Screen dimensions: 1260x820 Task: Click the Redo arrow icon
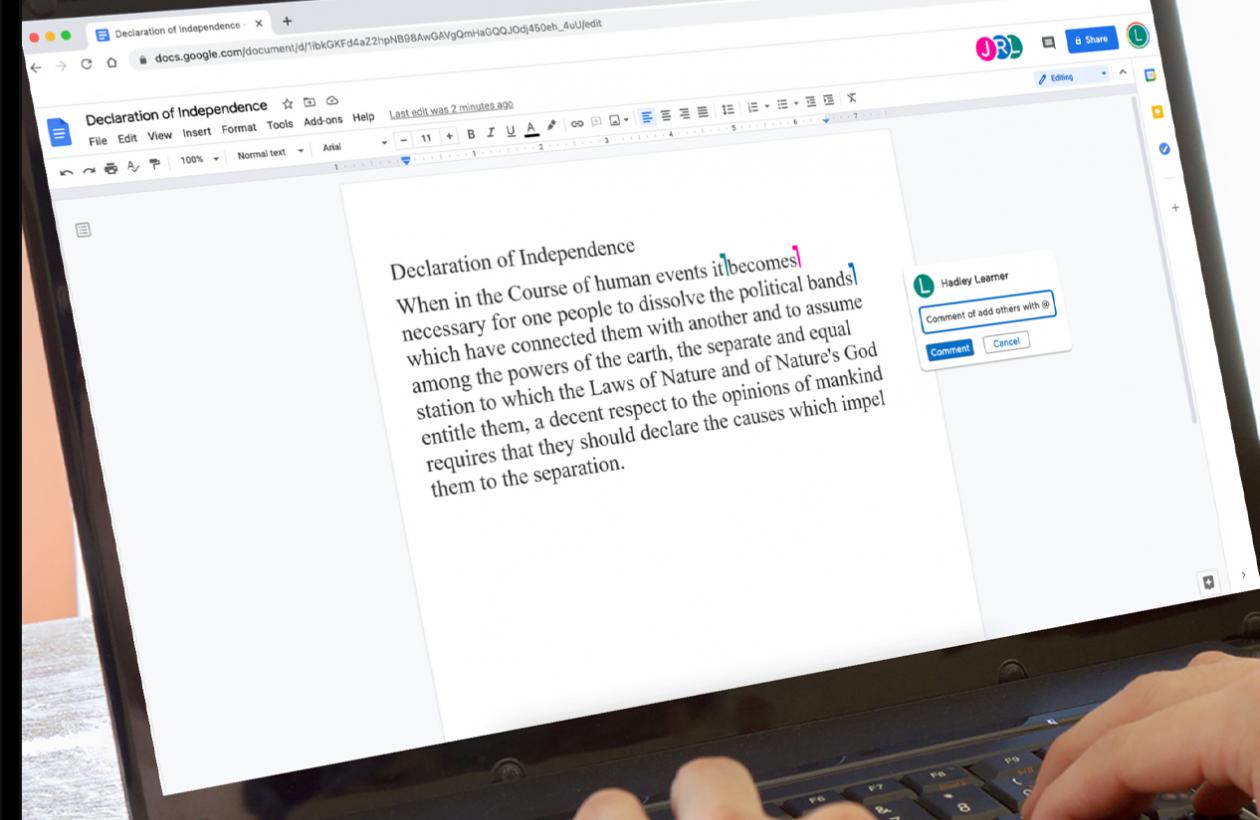click(x=89, y=170)
